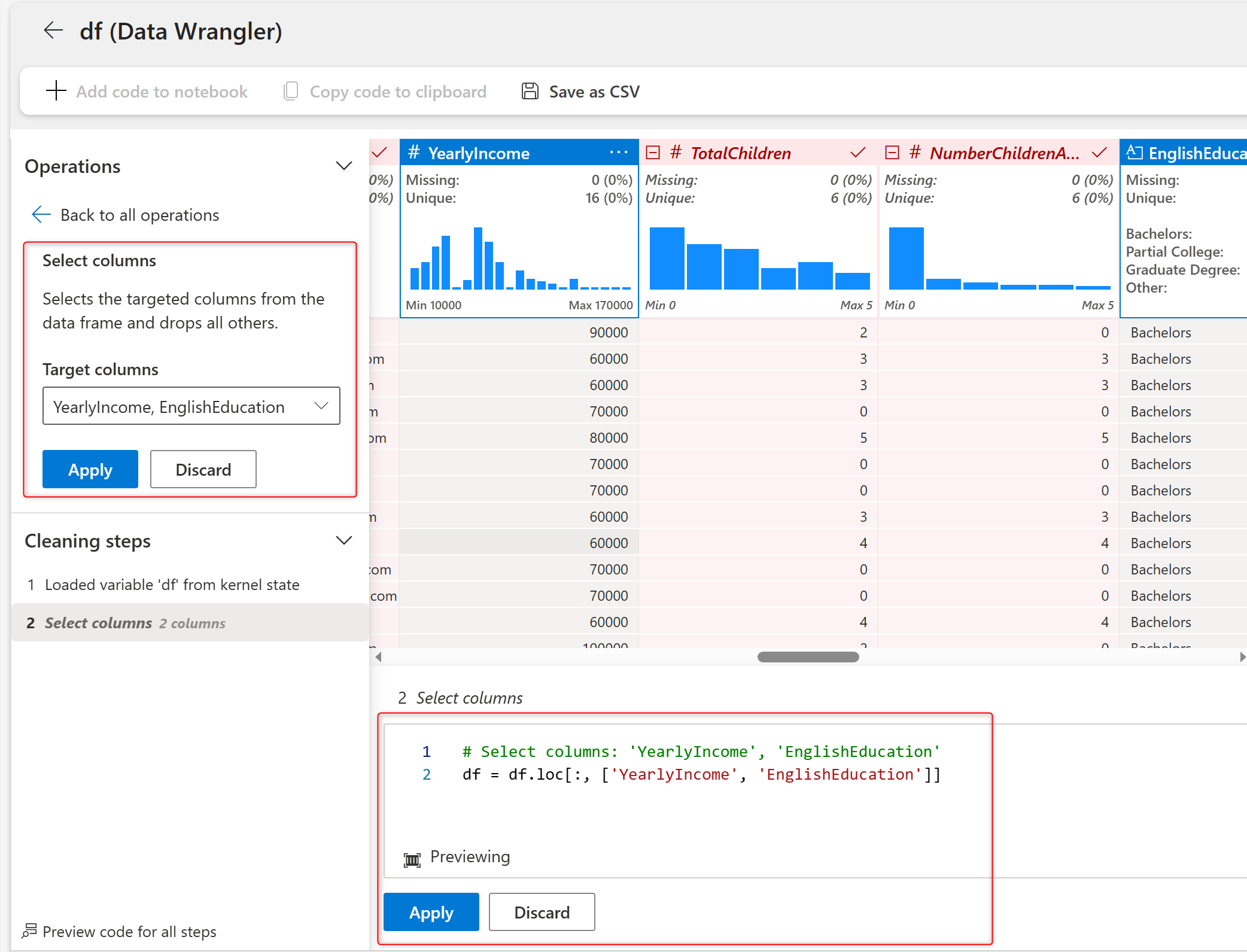
Task: Click the EnglishEducation column text type icon
Action: (1134, 153)
